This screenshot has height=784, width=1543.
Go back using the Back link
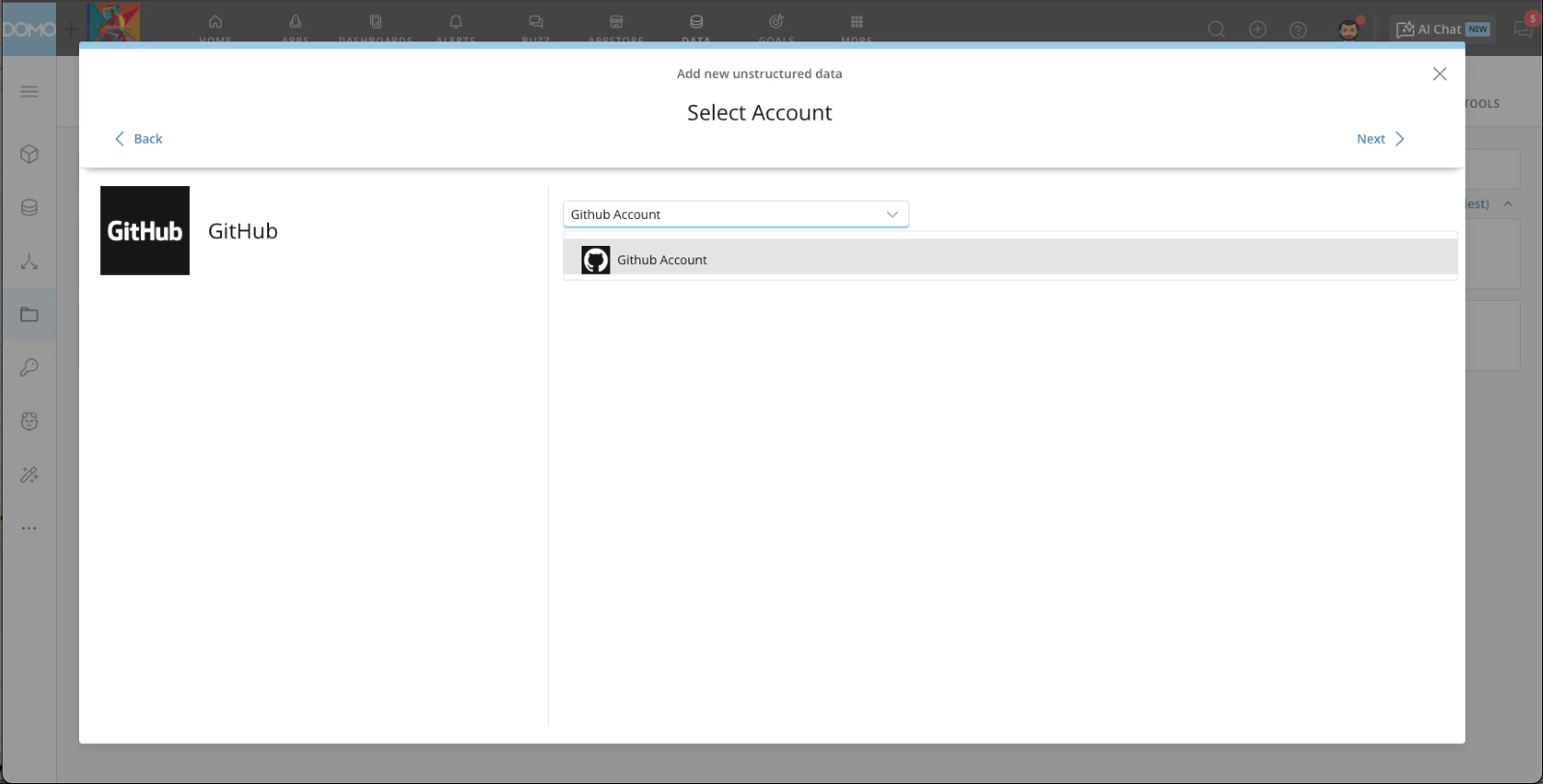(x=139, y=139)
